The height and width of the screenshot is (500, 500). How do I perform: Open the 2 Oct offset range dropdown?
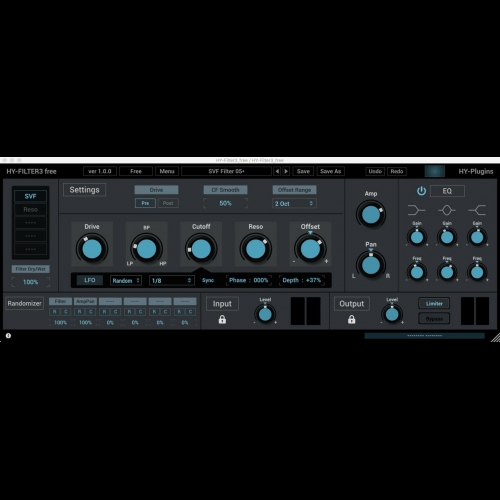click(294, 203)
